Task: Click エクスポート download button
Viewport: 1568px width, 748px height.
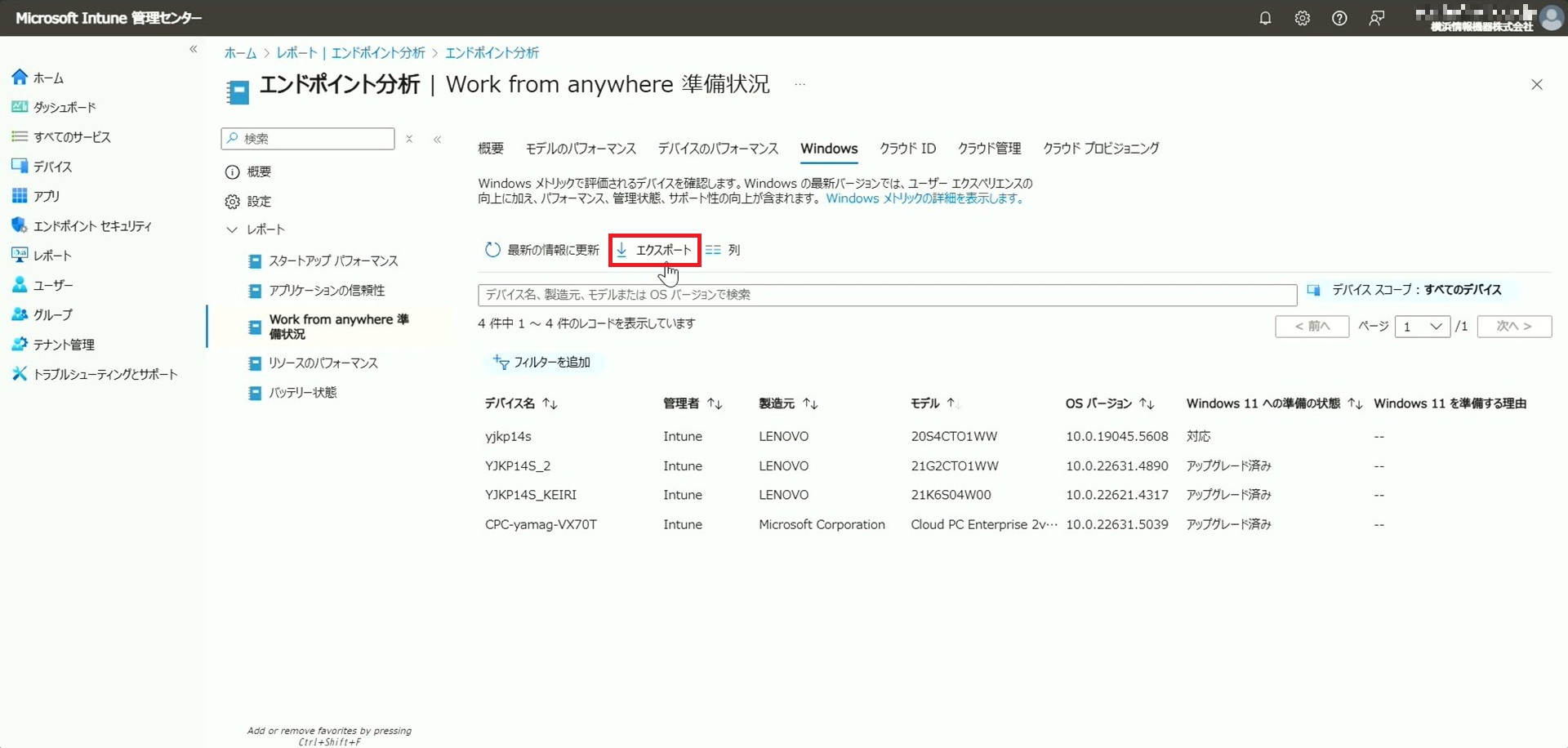Action: click(654, 250)
